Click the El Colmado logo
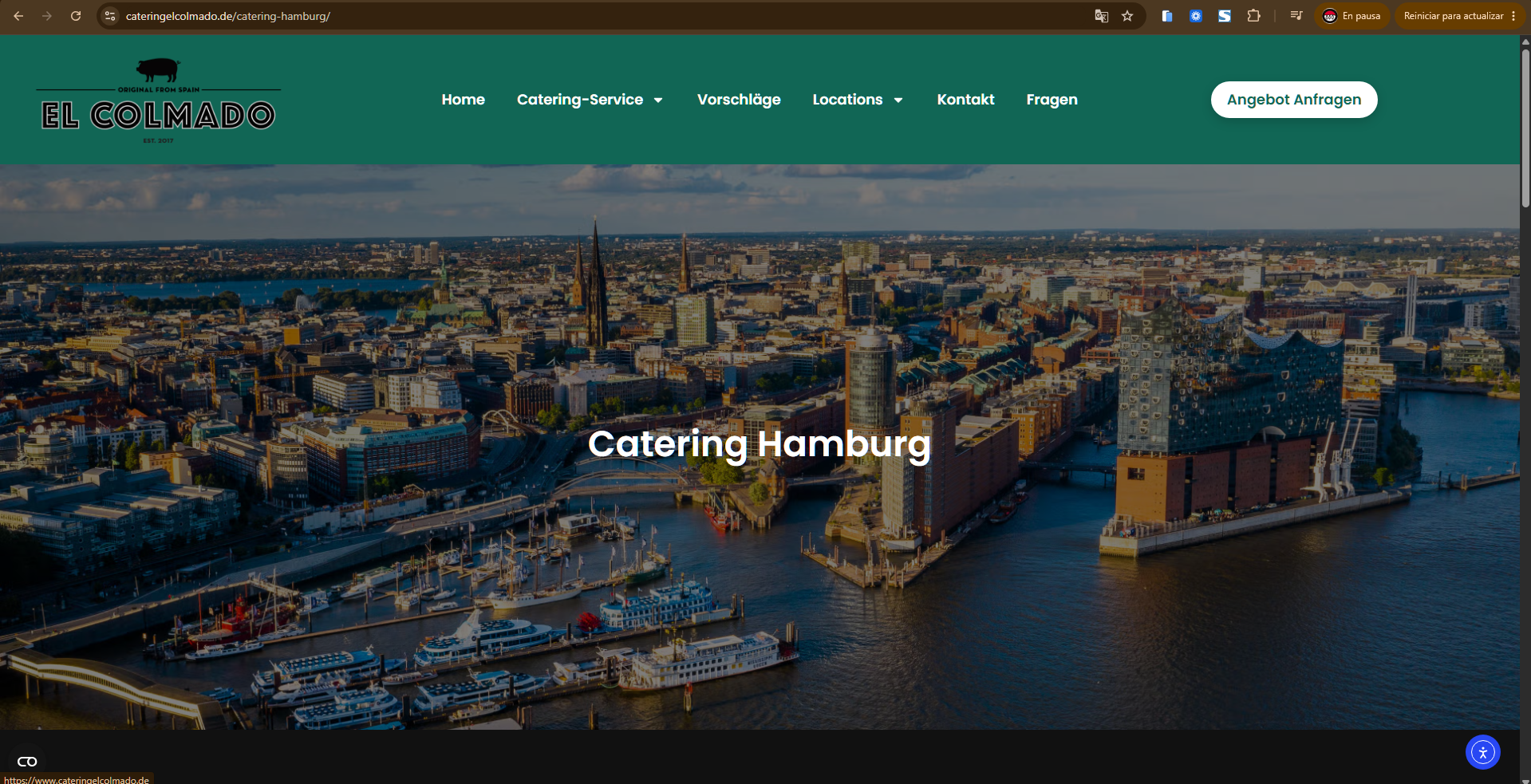 coord(158,100)
